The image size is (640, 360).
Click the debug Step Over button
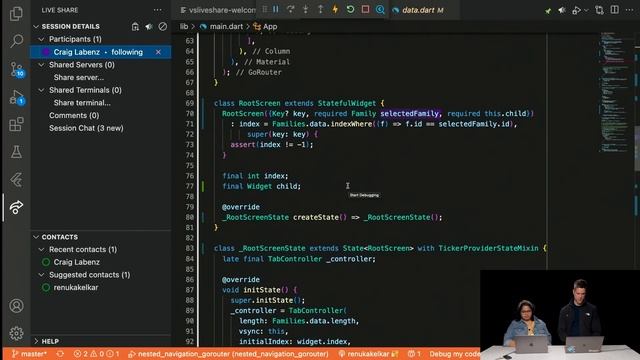(x=291, y=9)
